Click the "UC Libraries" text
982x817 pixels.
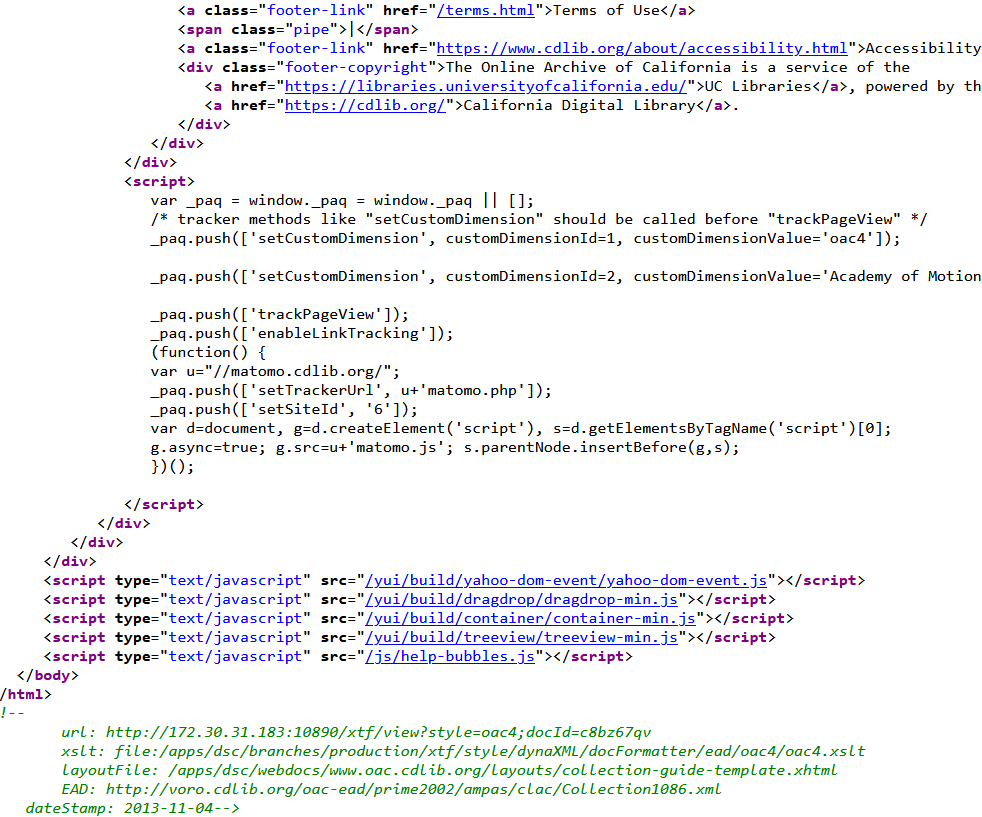758,86
